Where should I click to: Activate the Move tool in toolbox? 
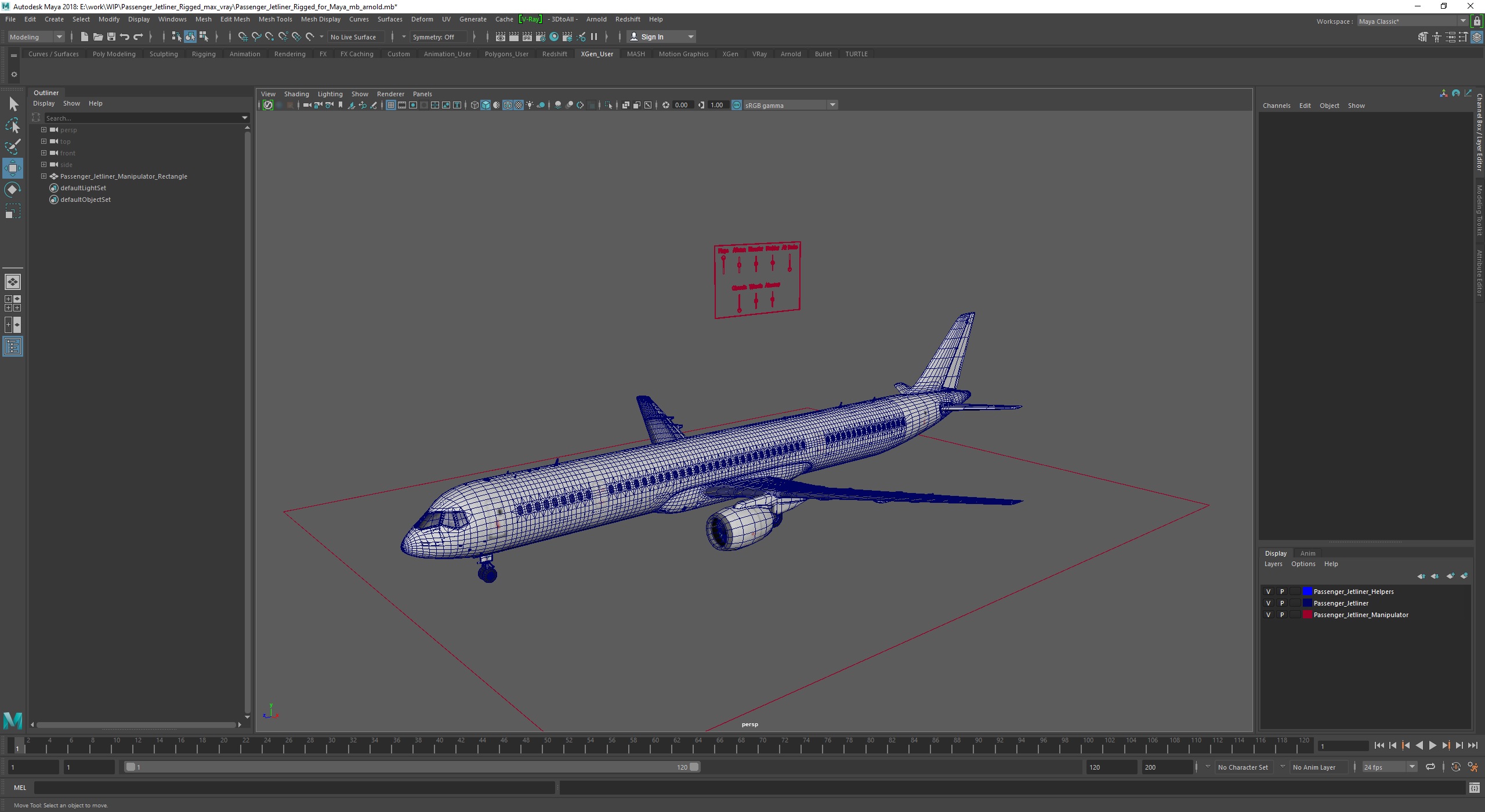pos(13,168)
